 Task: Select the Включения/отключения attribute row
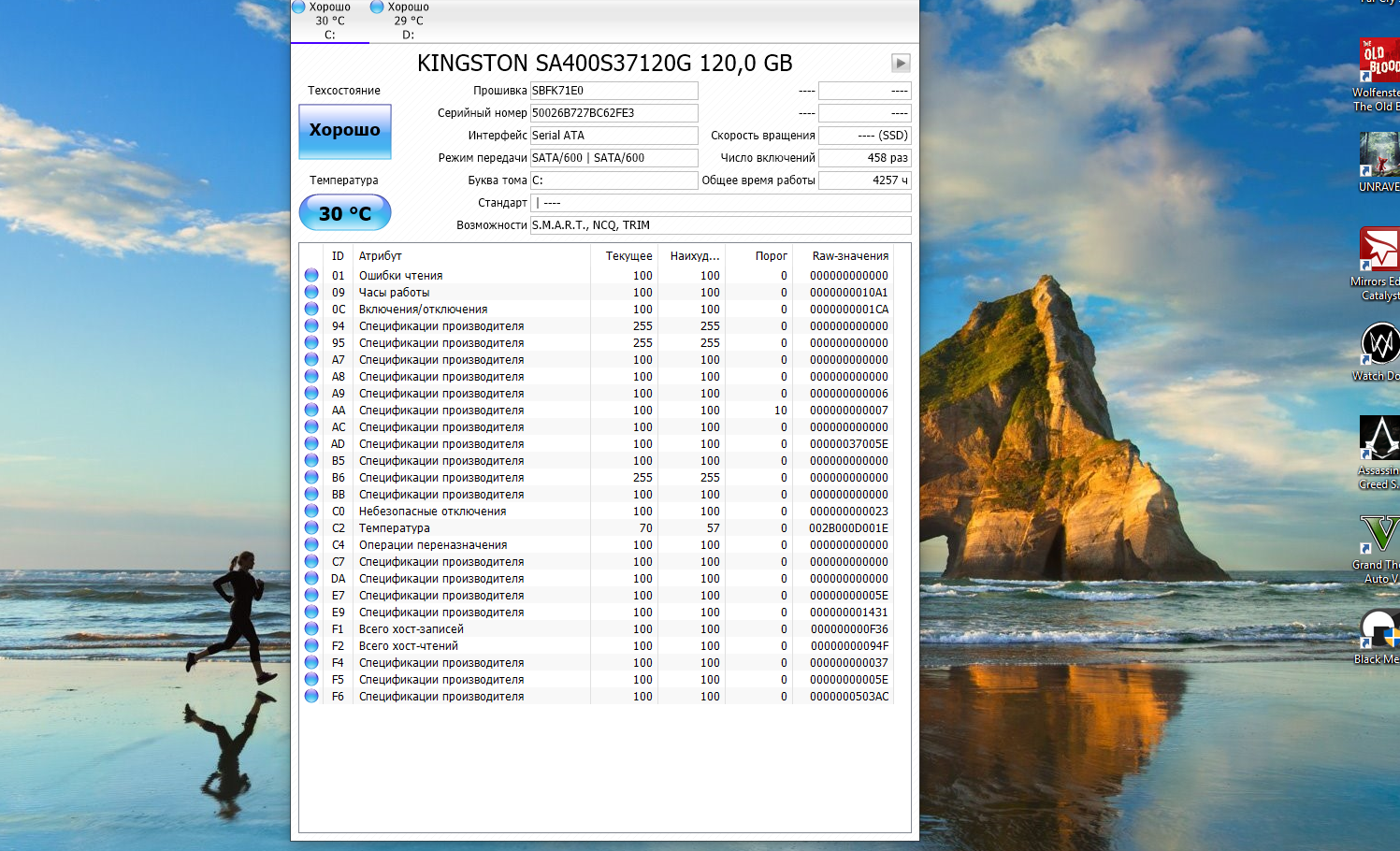pos(597,310)
